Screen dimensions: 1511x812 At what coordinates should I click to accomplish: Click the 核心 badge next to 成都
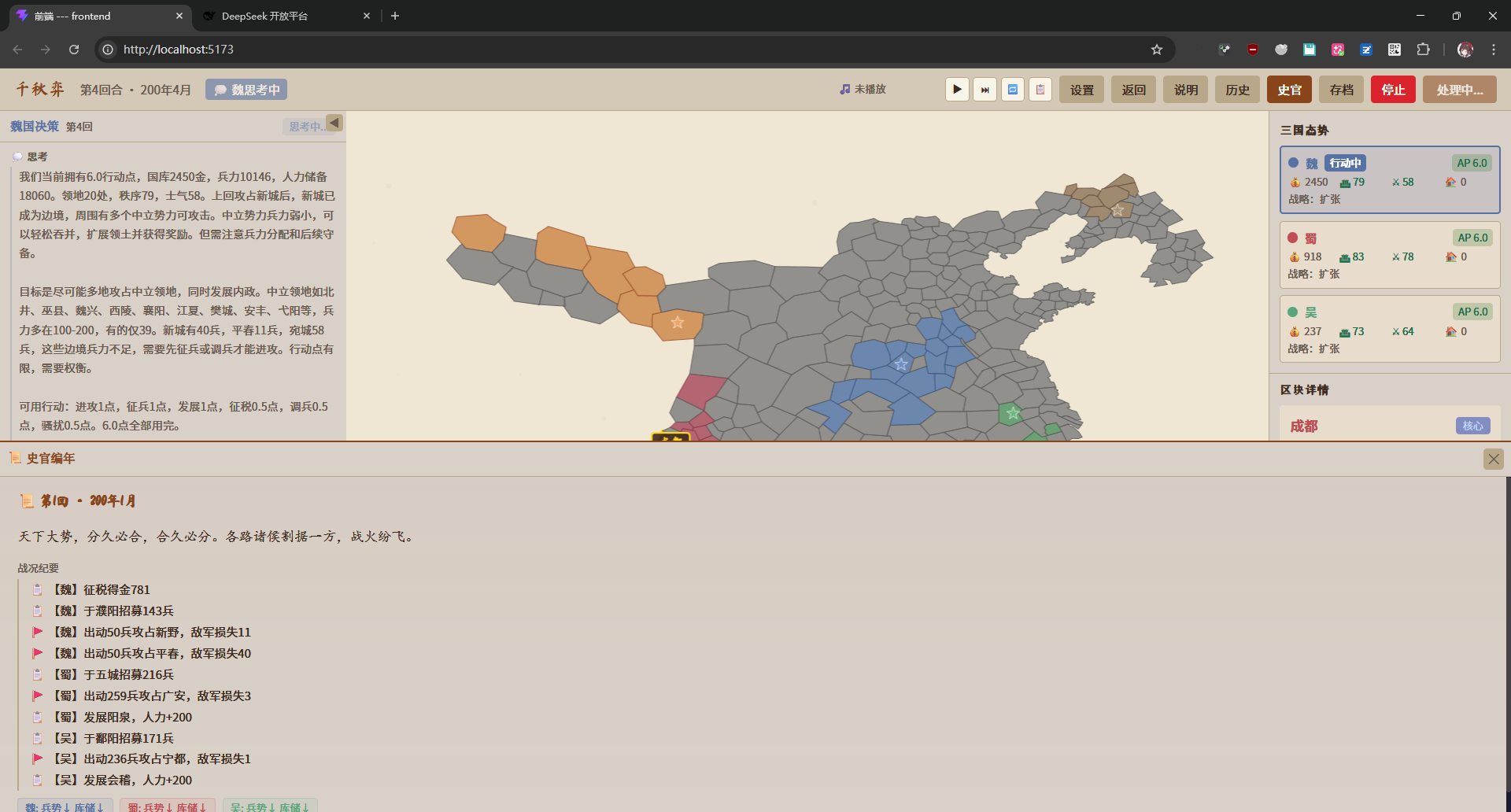click(x=1472, y=426)
